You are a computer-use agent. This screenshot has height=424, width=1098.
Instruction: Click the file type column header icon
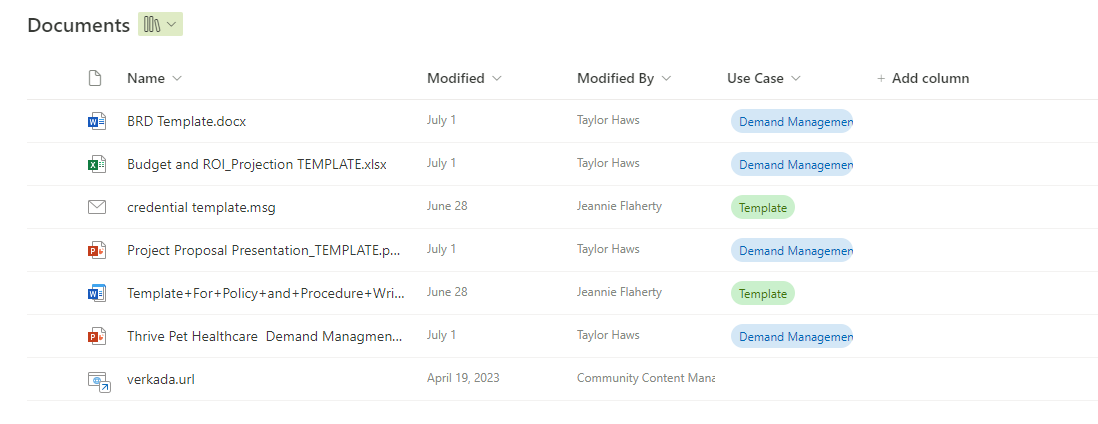(96, 78)
